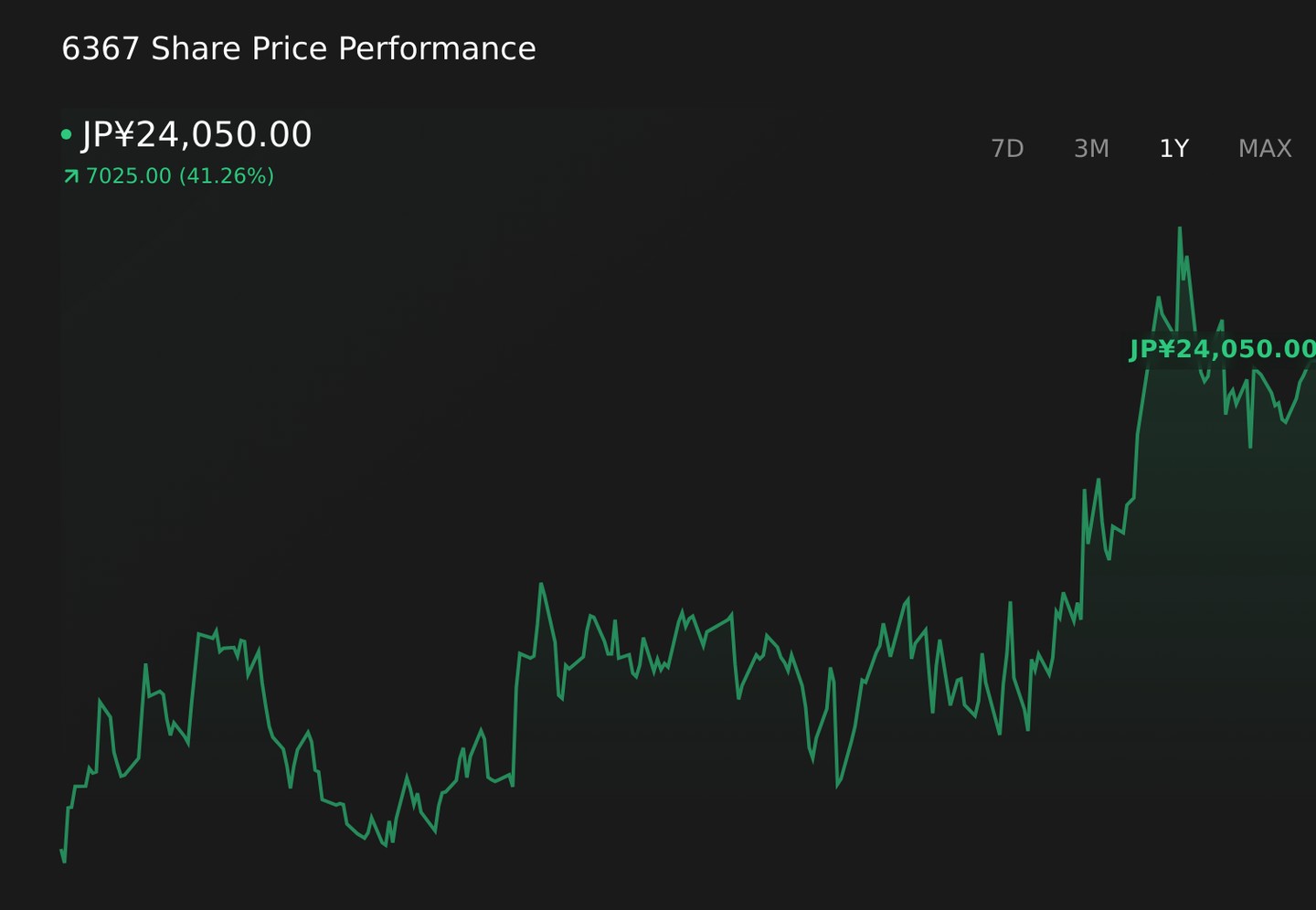Click the sharp dip following the all-time peak
1316x910 pixels.
tap(1250, 446)
